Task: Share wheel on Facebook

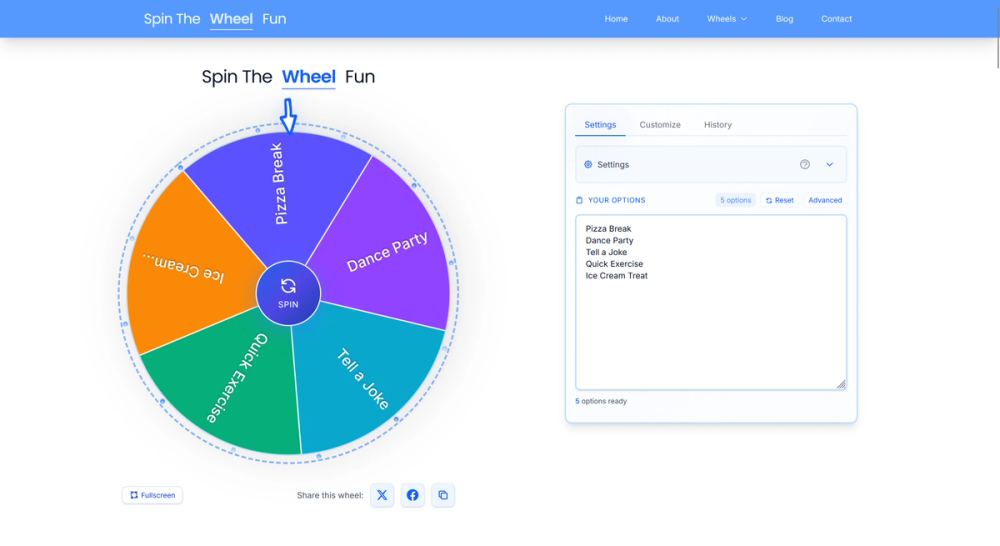Action: point(413,495)
